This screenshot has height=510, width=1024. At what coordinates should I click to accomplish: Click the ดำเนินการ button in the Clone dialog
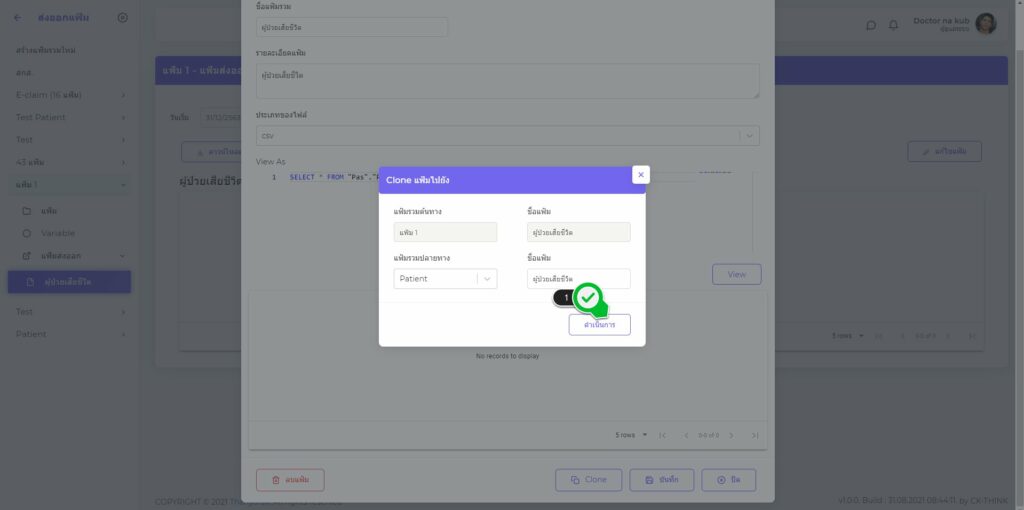tap(599, 325)
